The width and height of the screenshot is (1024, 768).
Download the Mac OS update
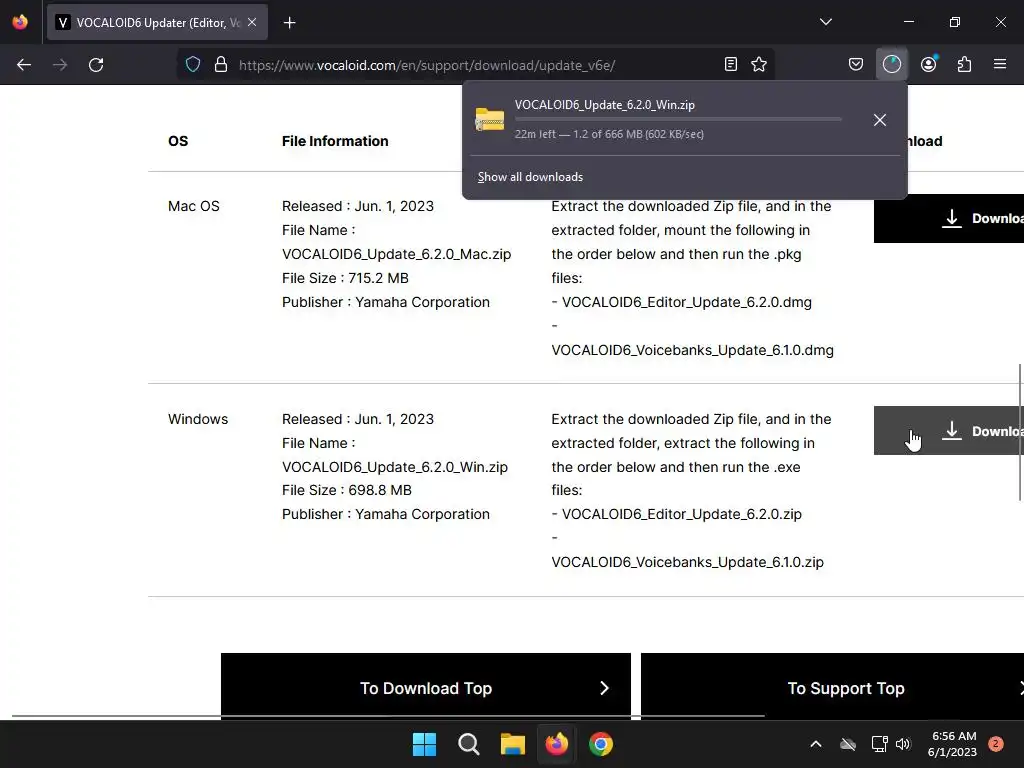[949, 218]
